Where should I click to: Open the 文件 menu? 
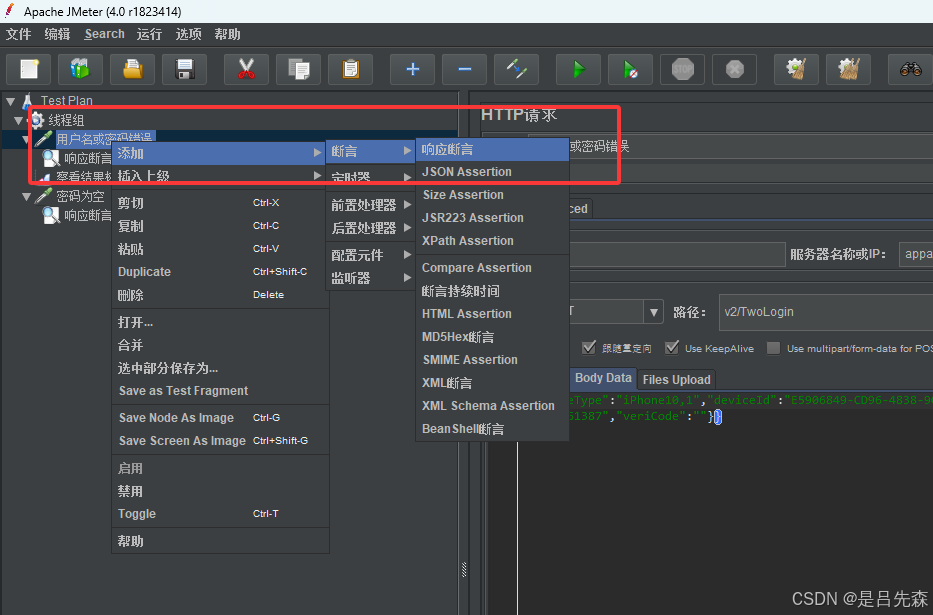18,34
